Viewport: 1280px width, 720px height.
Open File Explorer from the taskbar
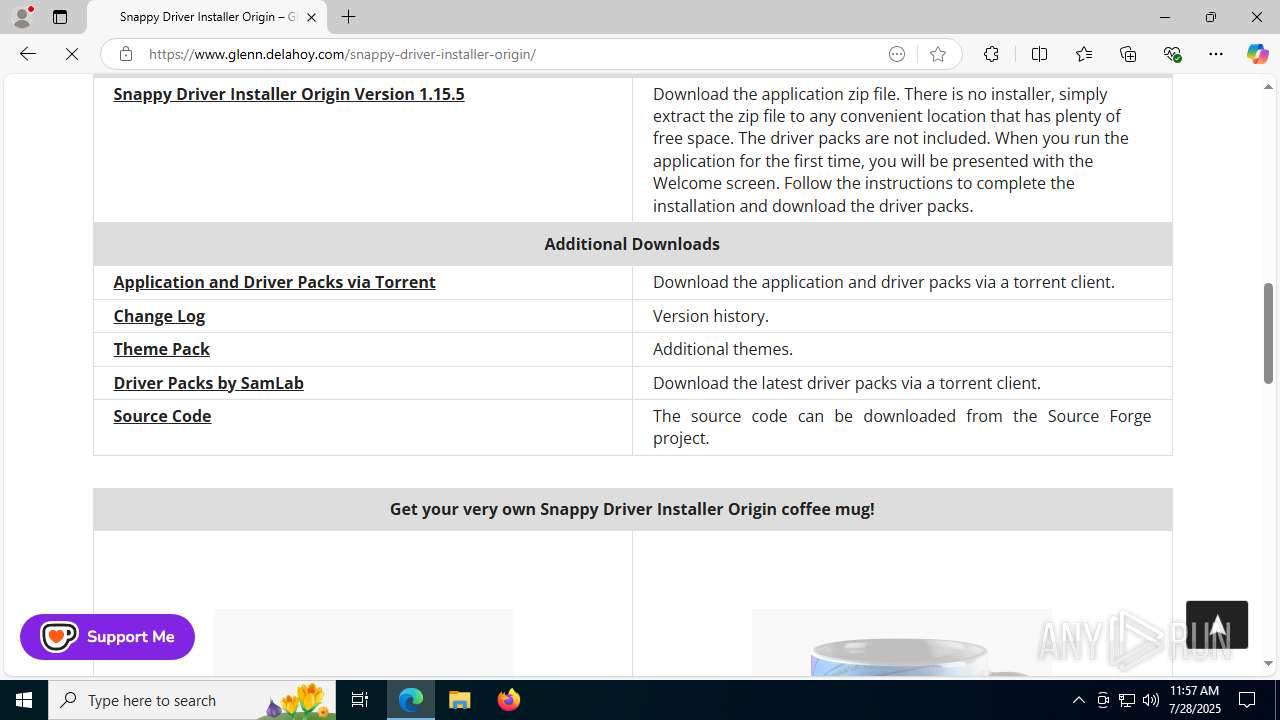coord(460,700)
